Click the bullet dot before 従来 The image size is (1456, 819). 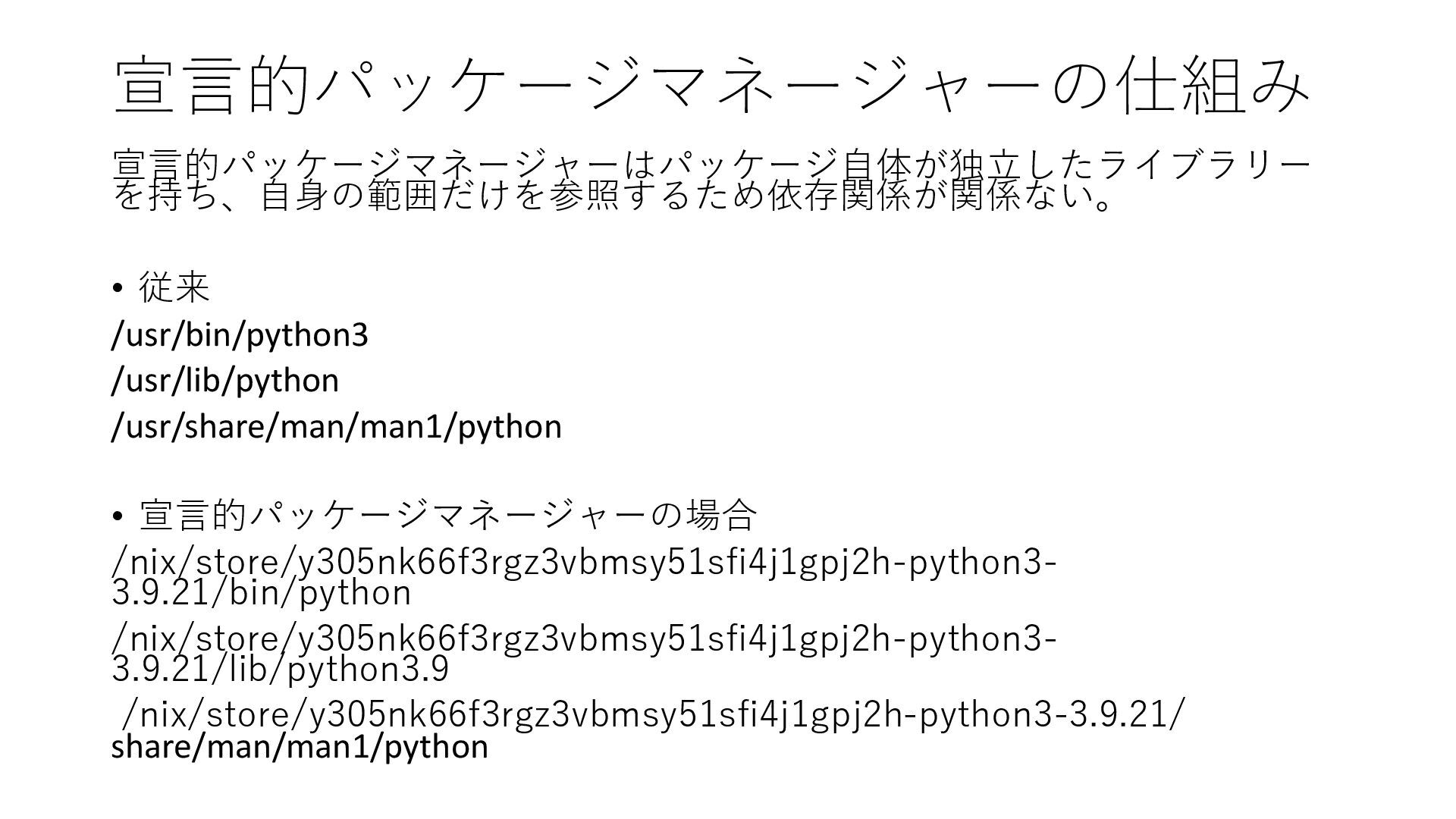coord(117,289)
